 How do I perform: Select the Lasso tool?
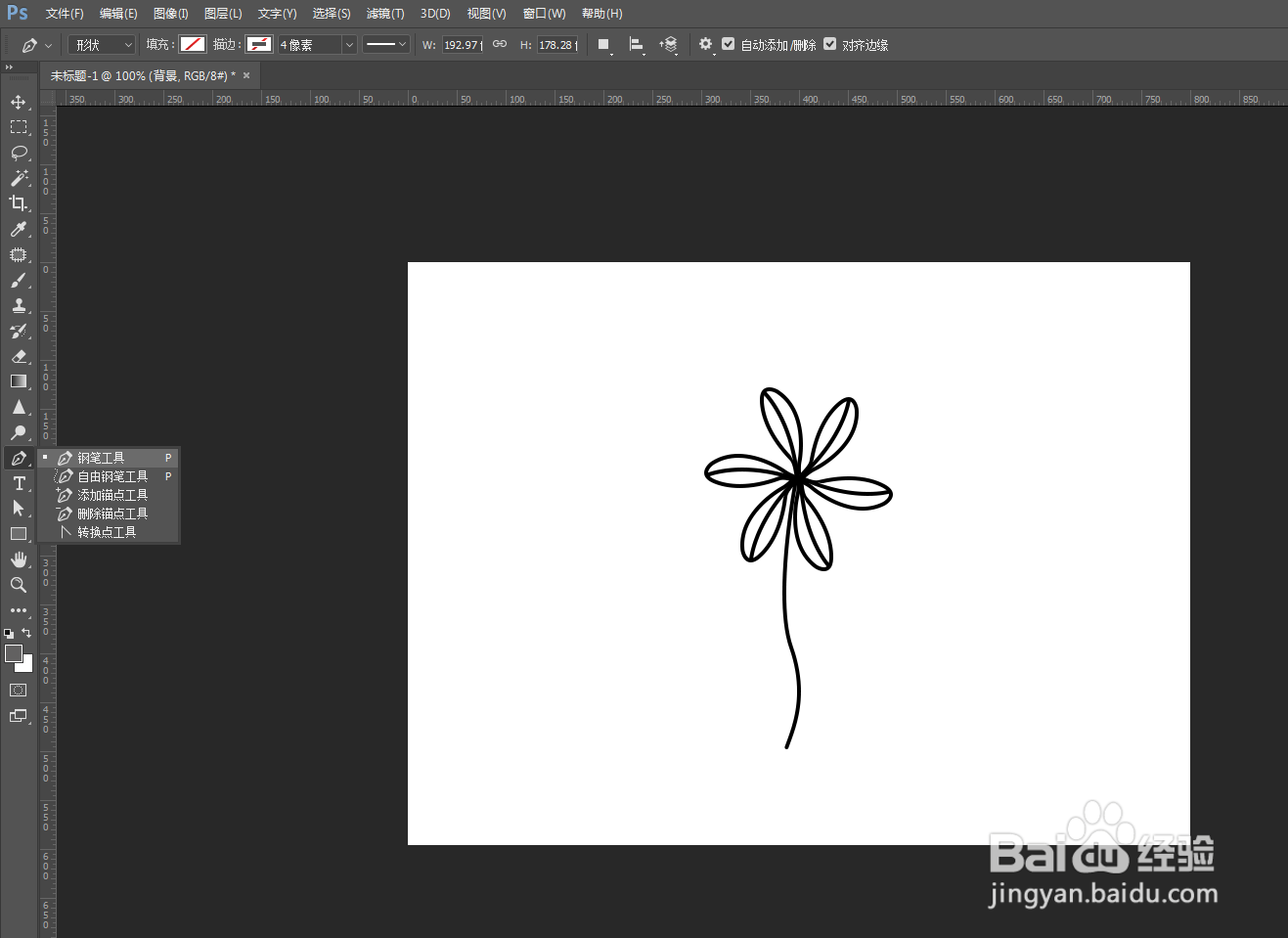(x=19, y=153)
